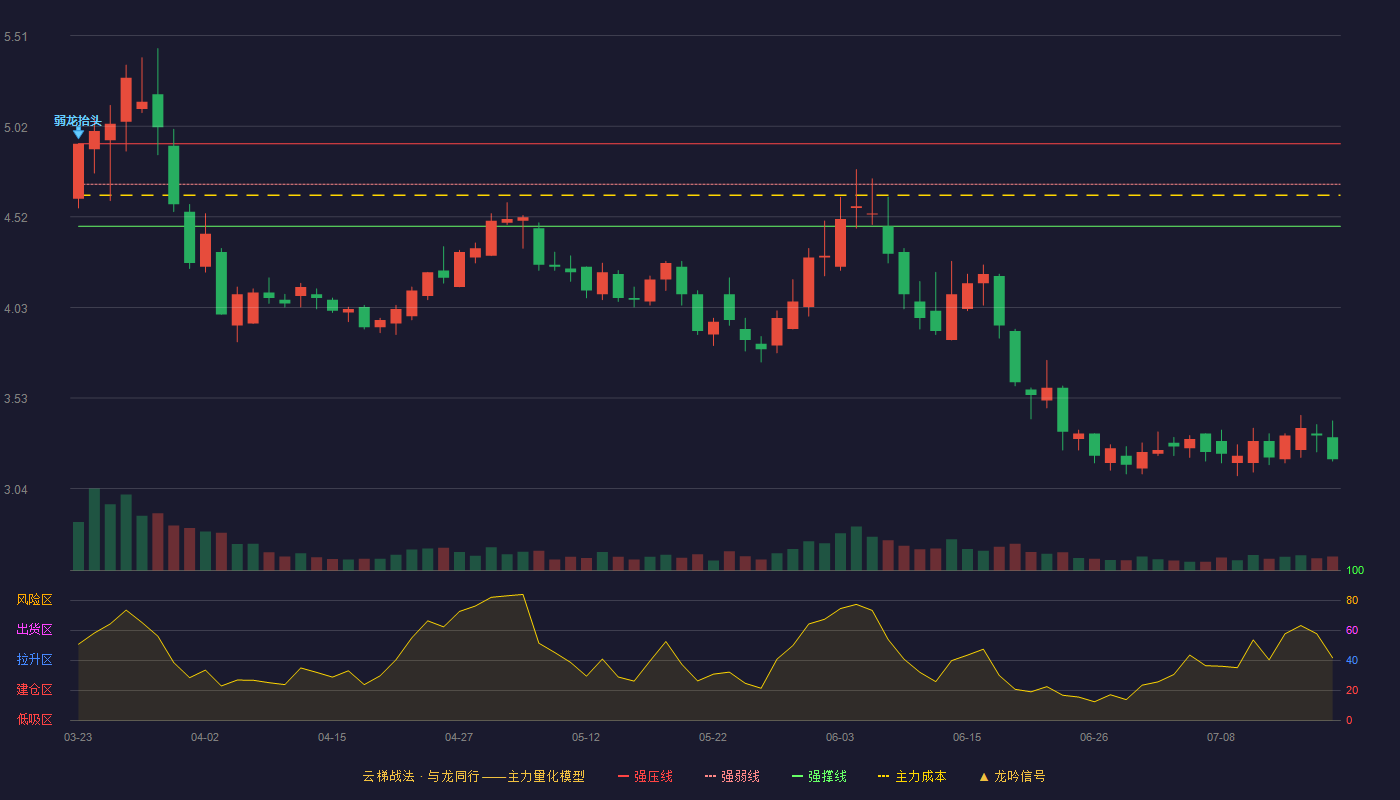1400x800 pixels.
Task: Click the 05-22 date axis label
Action: pos(713,737)
